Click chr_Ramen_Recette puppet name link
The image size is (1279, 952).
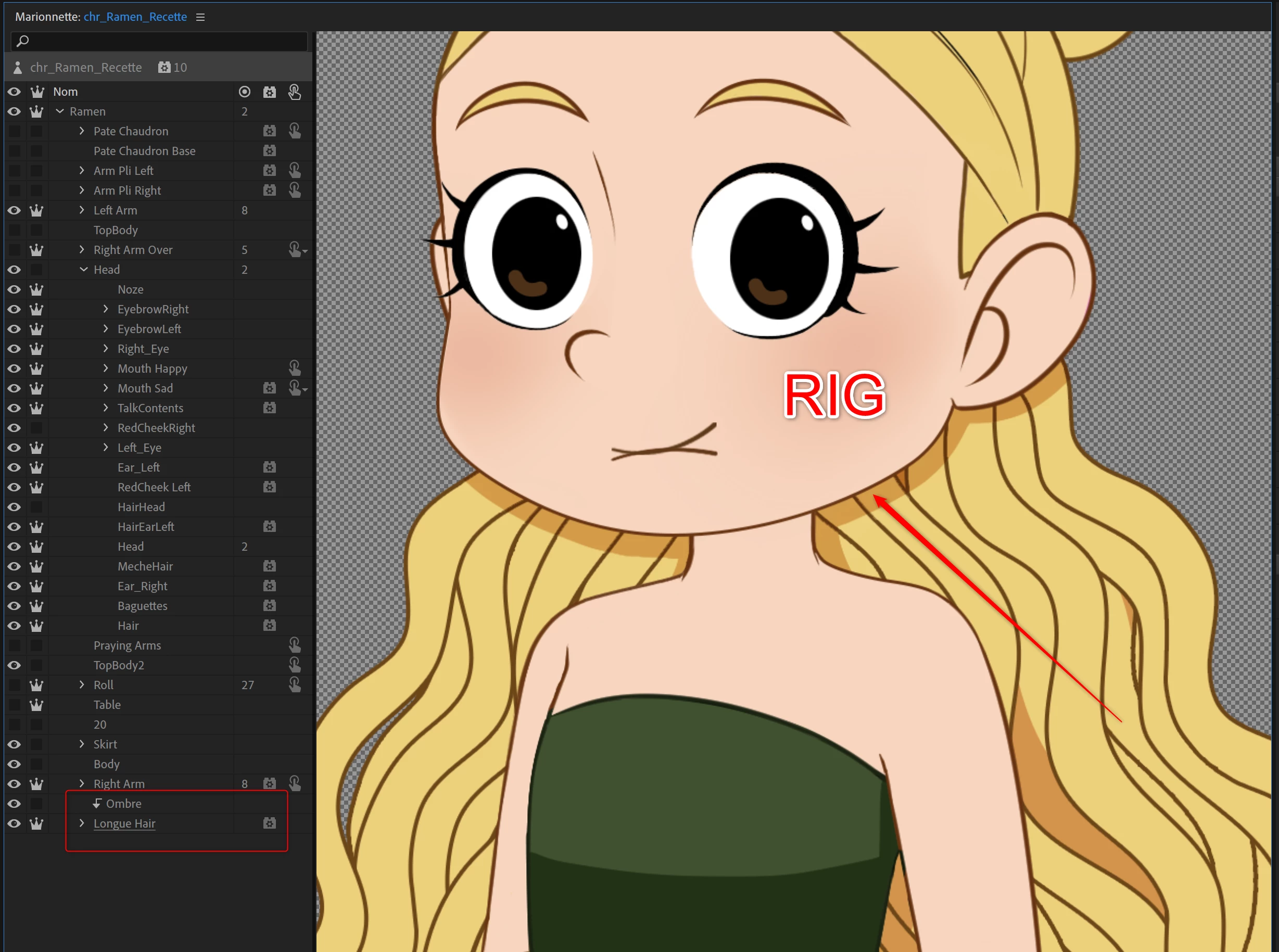point(135,17)
